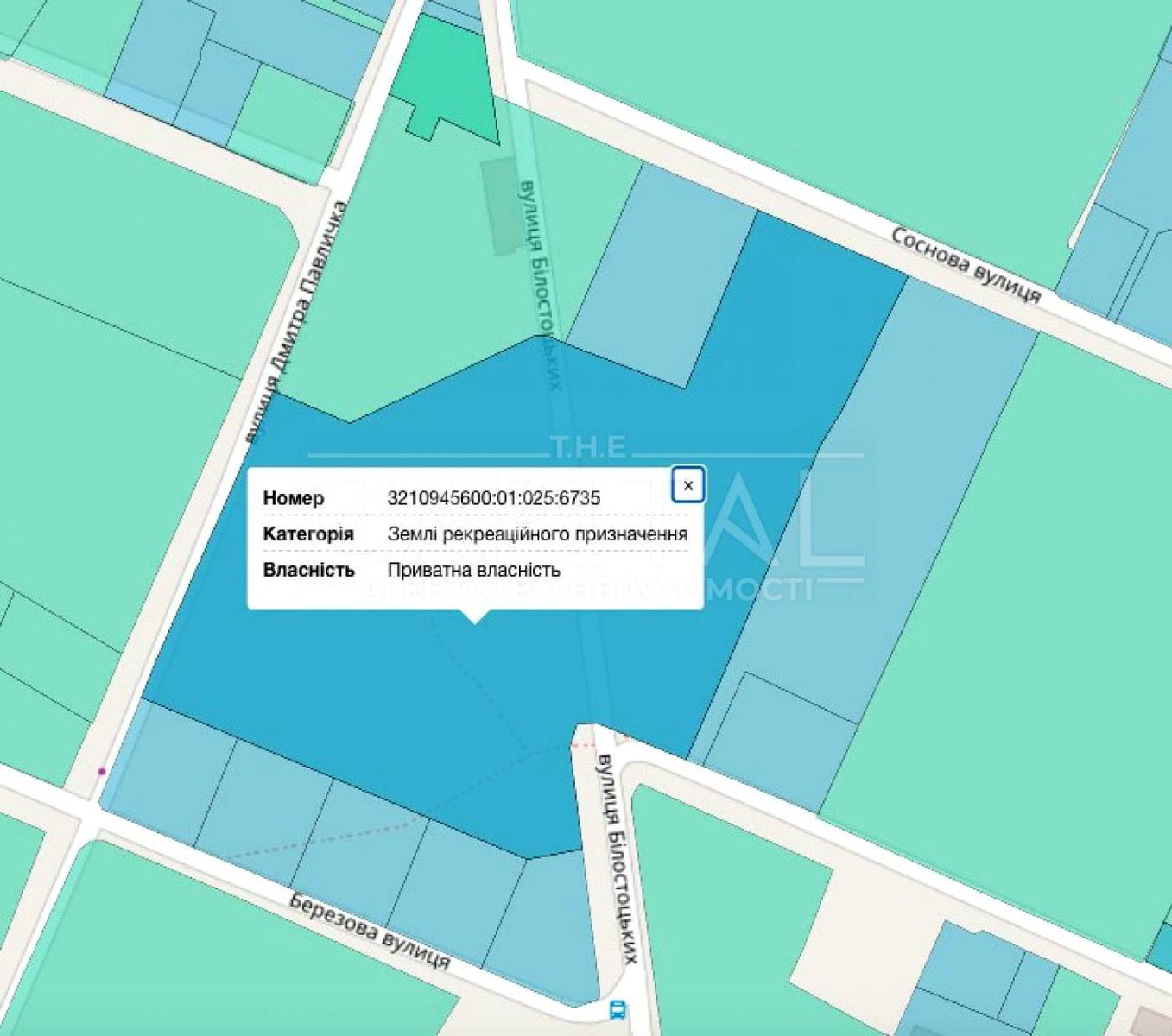The width and height of the screenshot is (1172, 1036).
Task: Click the Приватна власність ownership value
Action: (x=473, y=570)
